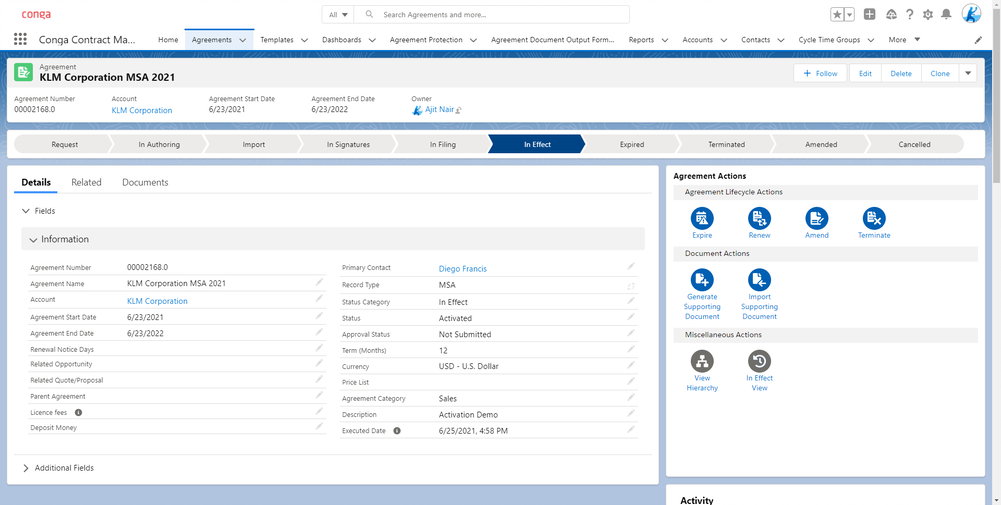Show Executed Date info tooltip icon
The width and height of the screenshot is (1001, 505).
click(x=396, y=431)
